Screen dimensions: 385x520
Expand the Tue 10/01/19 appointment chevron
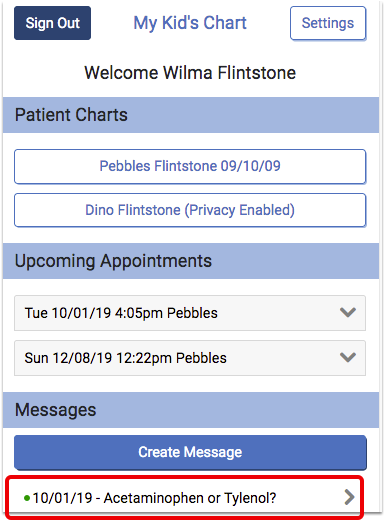[348, 313]
